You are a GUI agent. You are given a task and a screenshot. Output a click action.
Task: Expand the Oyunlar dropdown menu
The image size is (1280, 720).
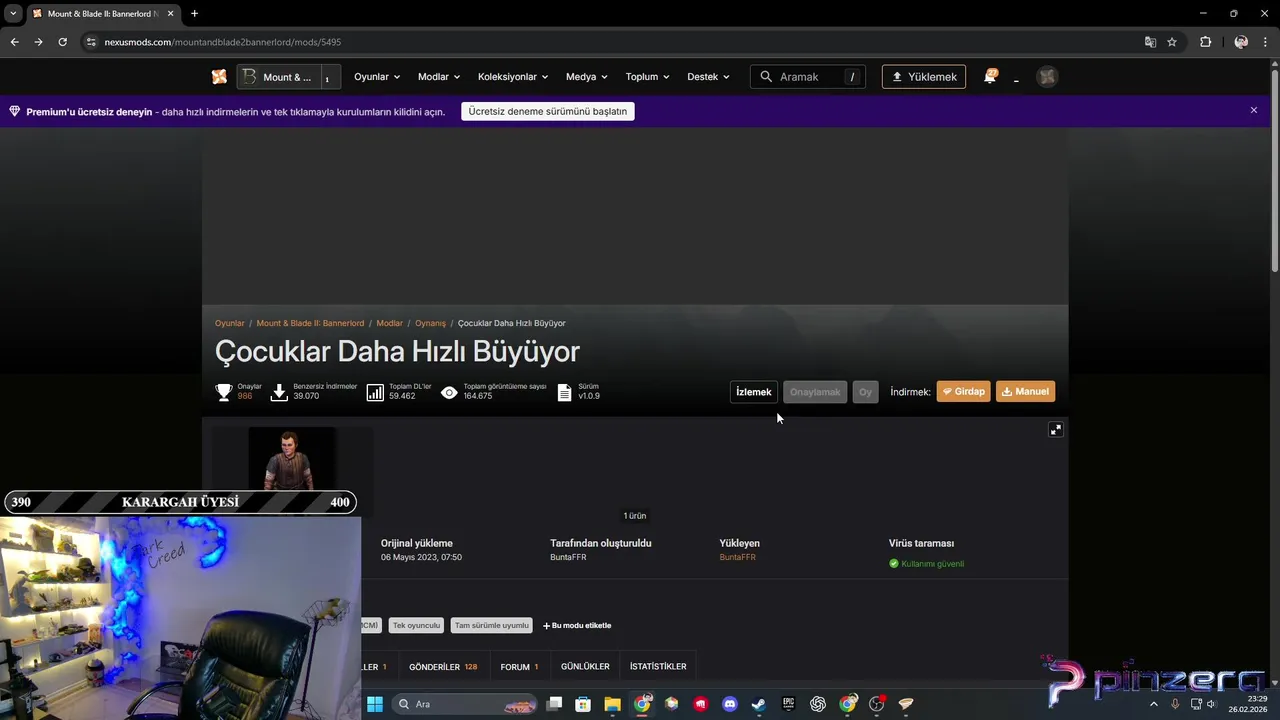(377, 77)
